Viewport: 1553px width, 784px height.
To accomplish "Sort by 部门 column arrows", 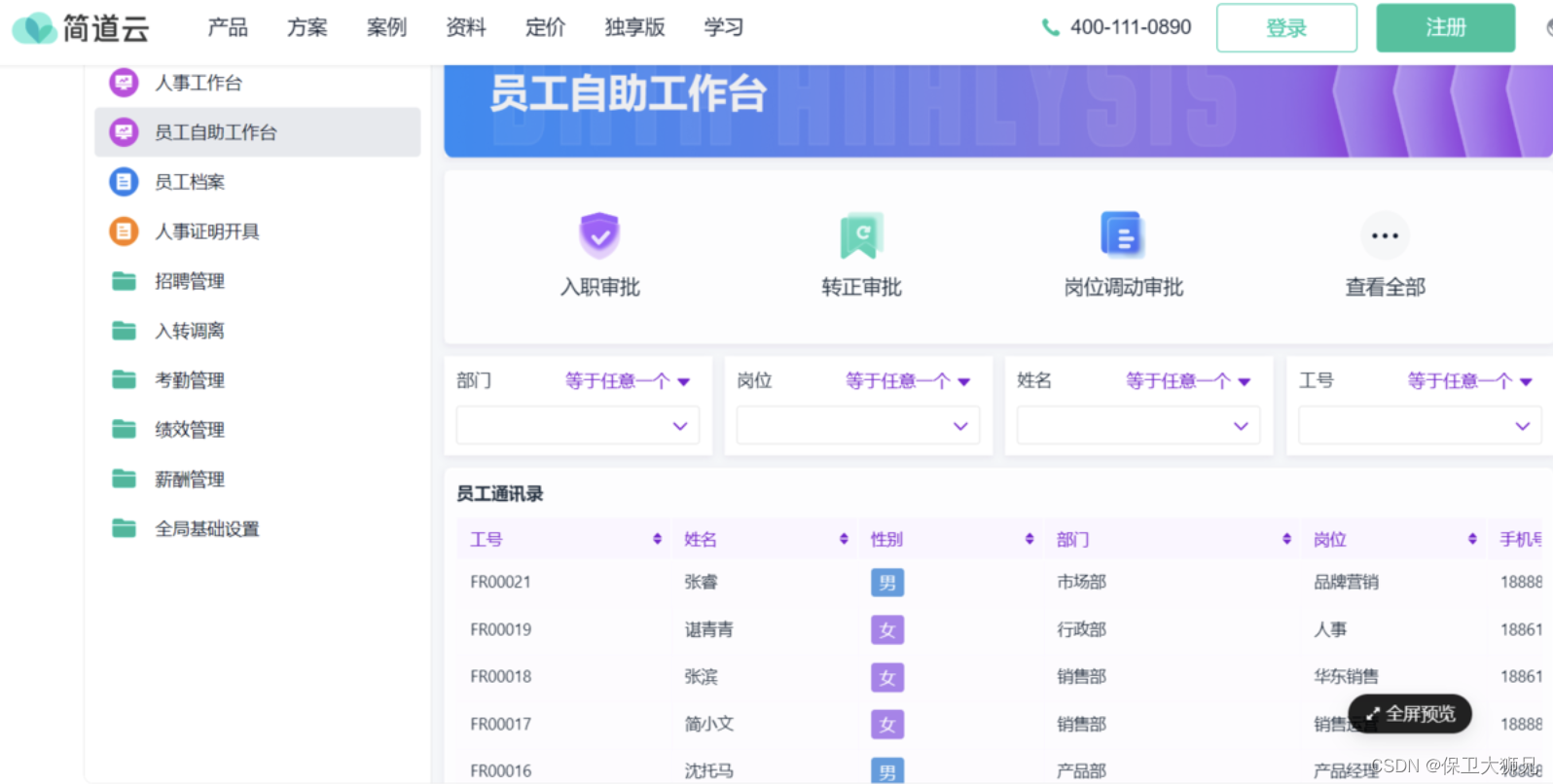I will (1286, 539).
